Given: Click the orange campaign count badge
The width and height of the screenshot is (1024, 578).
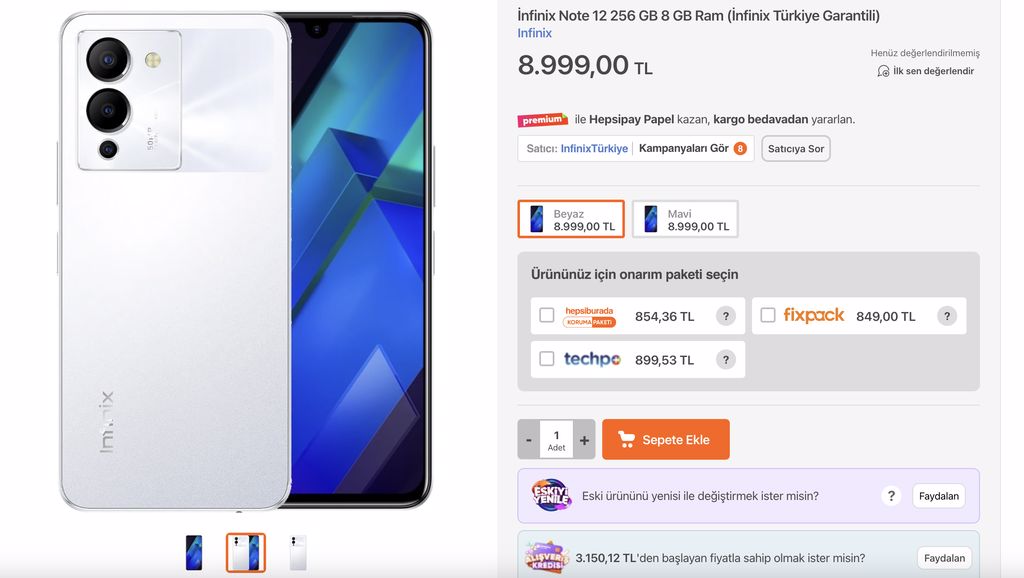Looking at the screenshot, I should pyautogui.click(x=740, y=148).
